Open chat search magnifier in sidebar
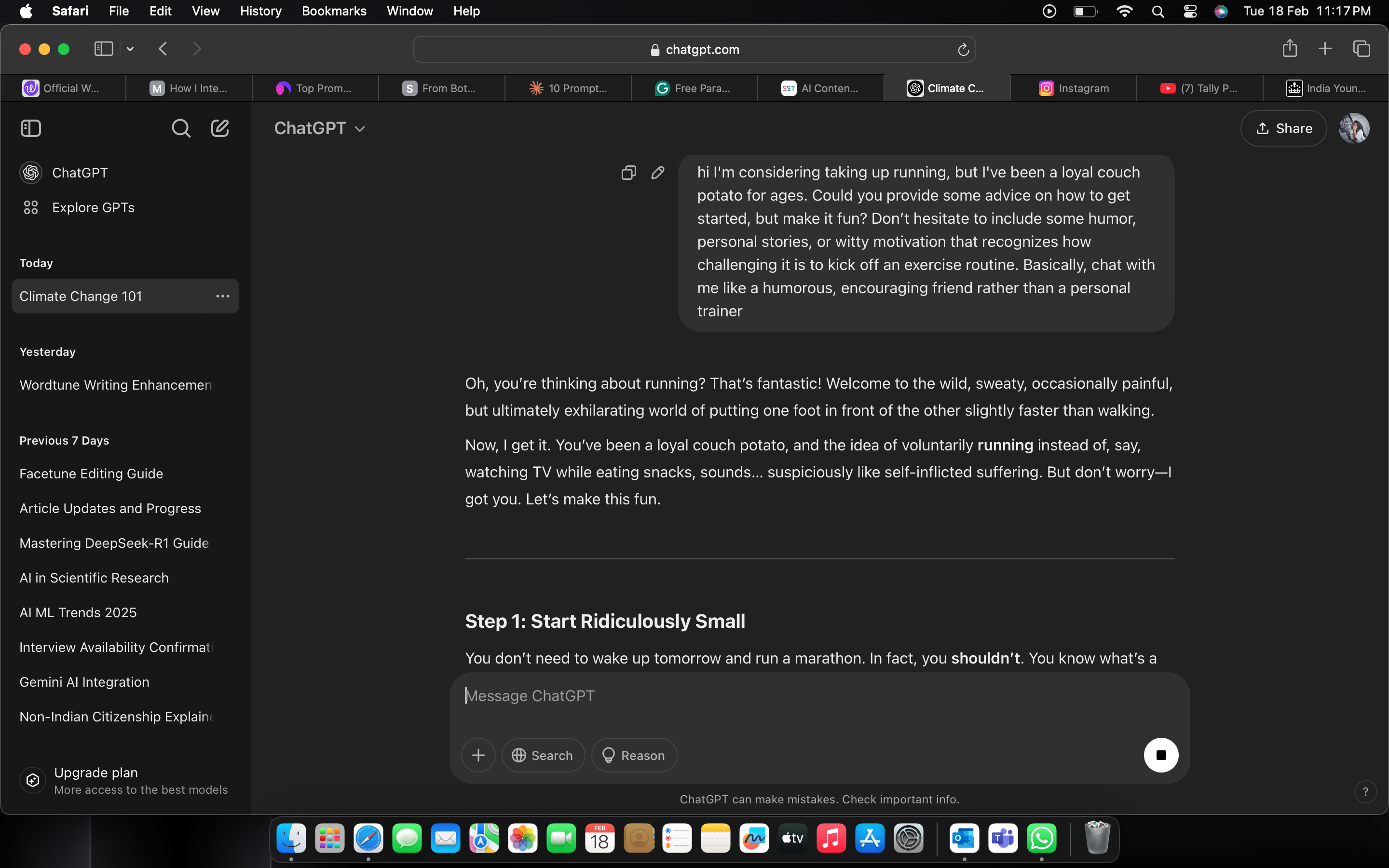Viewport: 1389px width, 868px height. pyautogui.click(x=181, y=128)
